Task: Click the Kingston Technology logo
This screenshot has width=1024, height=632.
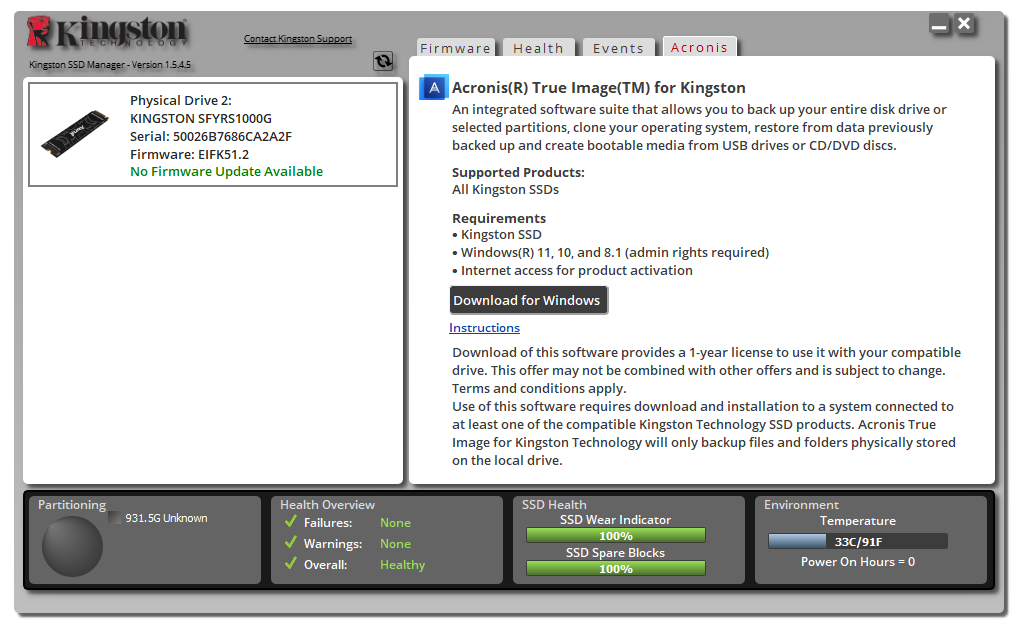Action: click(108, 32)
